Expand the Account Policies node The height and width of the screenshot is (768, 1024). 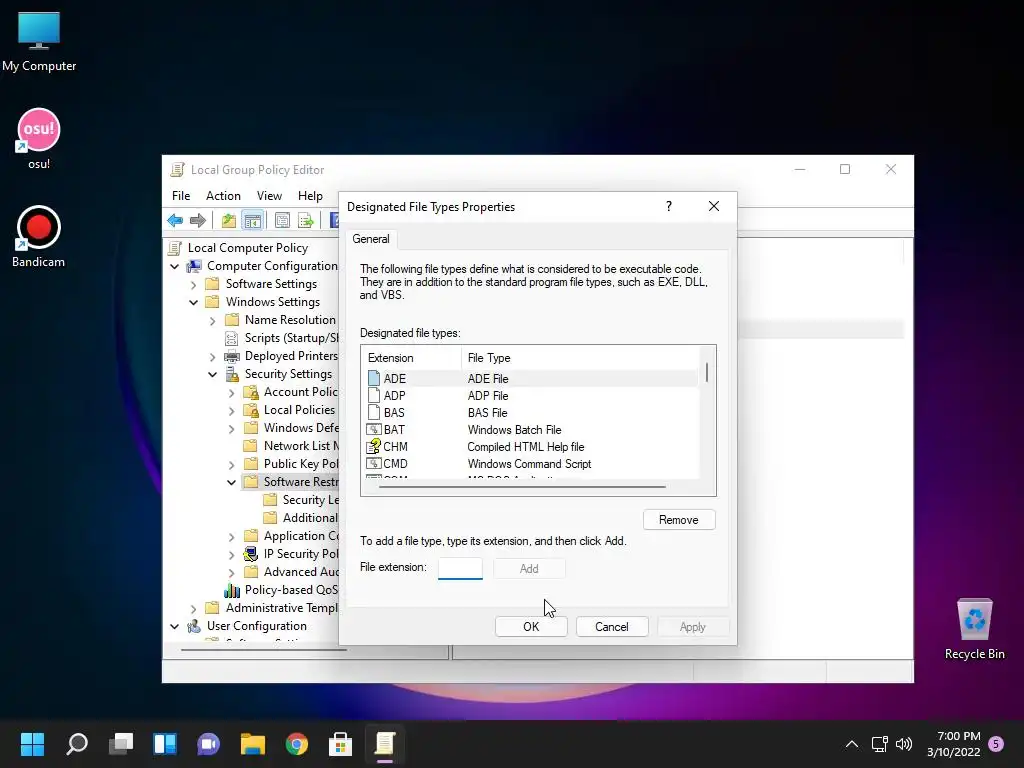point(231,392)
